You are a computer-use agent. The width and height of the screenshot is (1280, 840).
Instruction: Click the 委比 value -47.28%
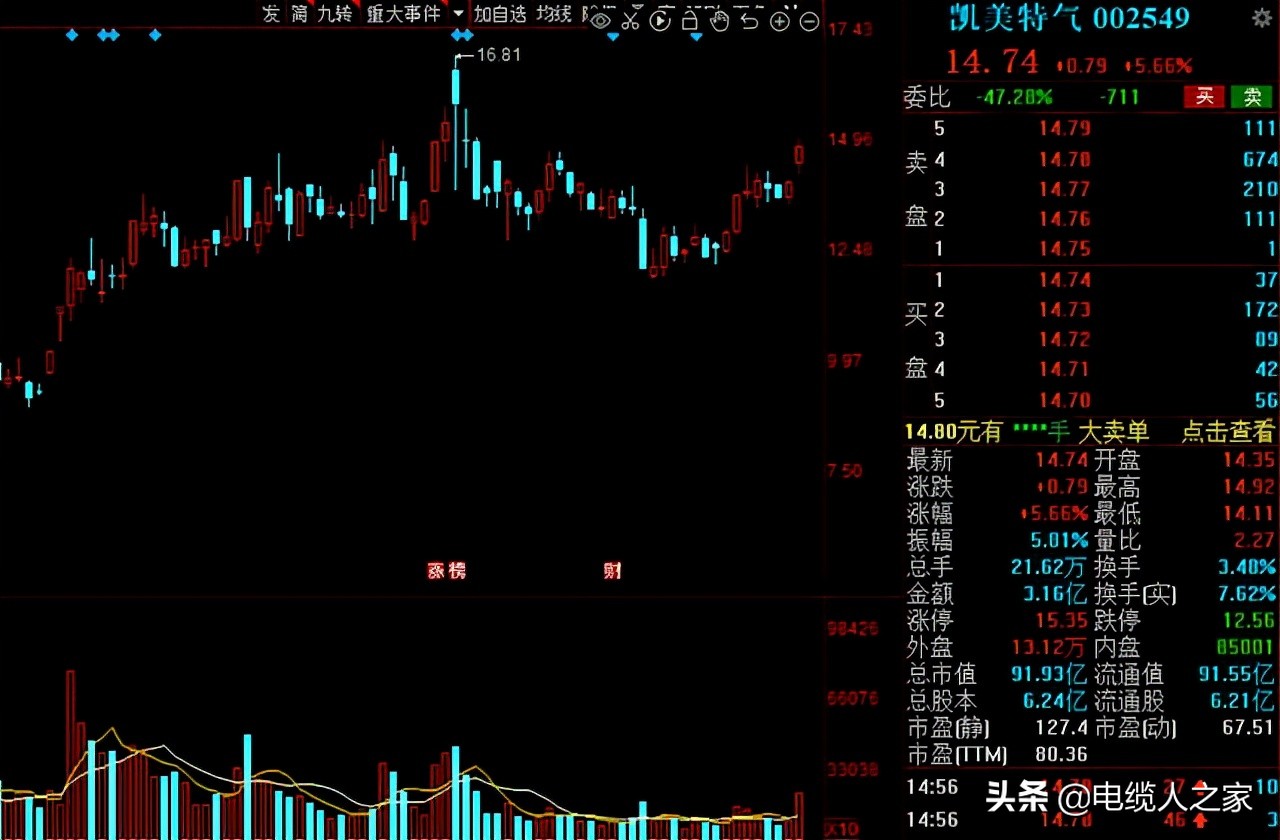(x=1014, y=97)
